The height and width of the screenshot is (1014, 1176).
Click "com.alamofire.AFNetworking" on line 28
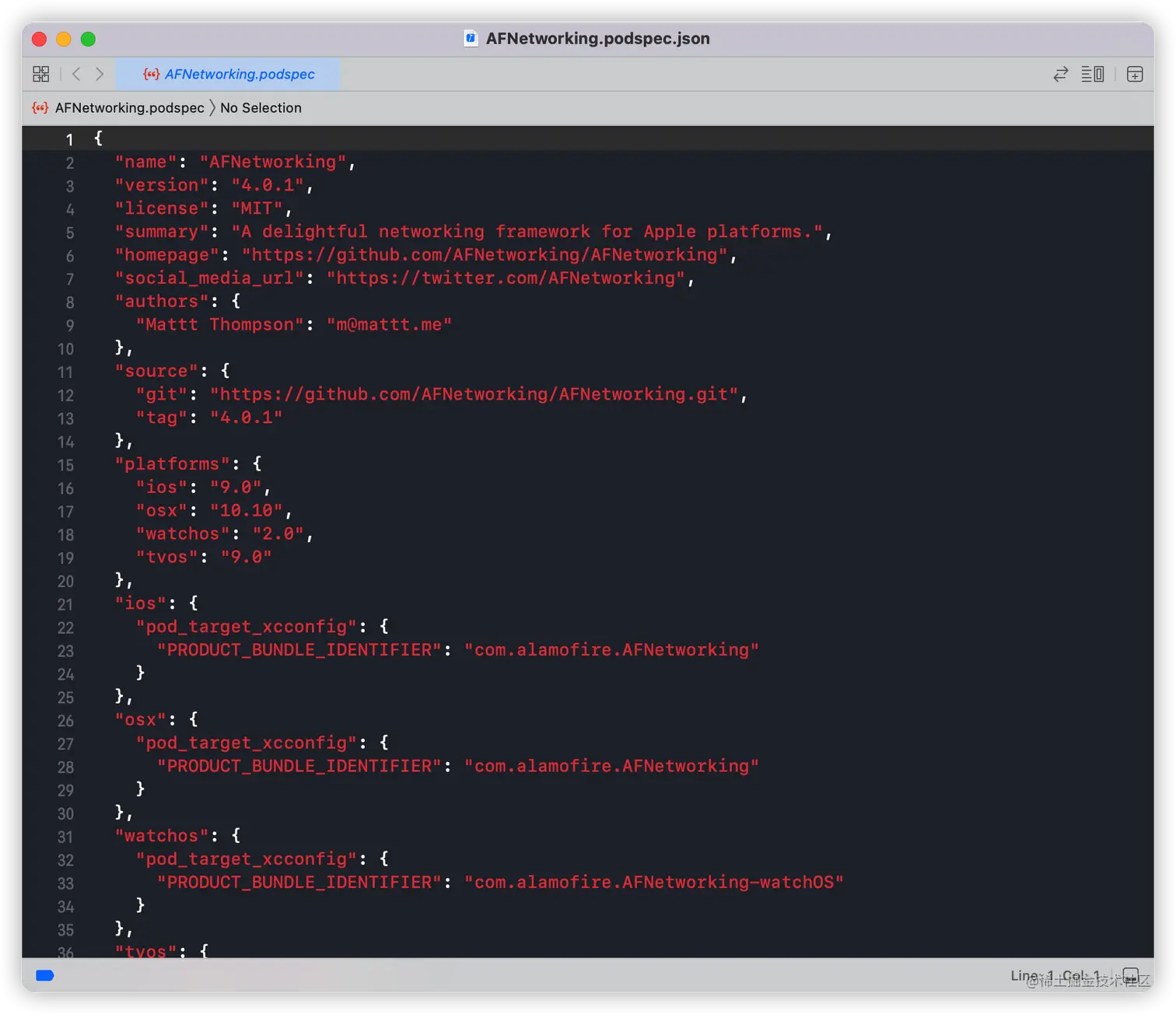coord(611,766)
